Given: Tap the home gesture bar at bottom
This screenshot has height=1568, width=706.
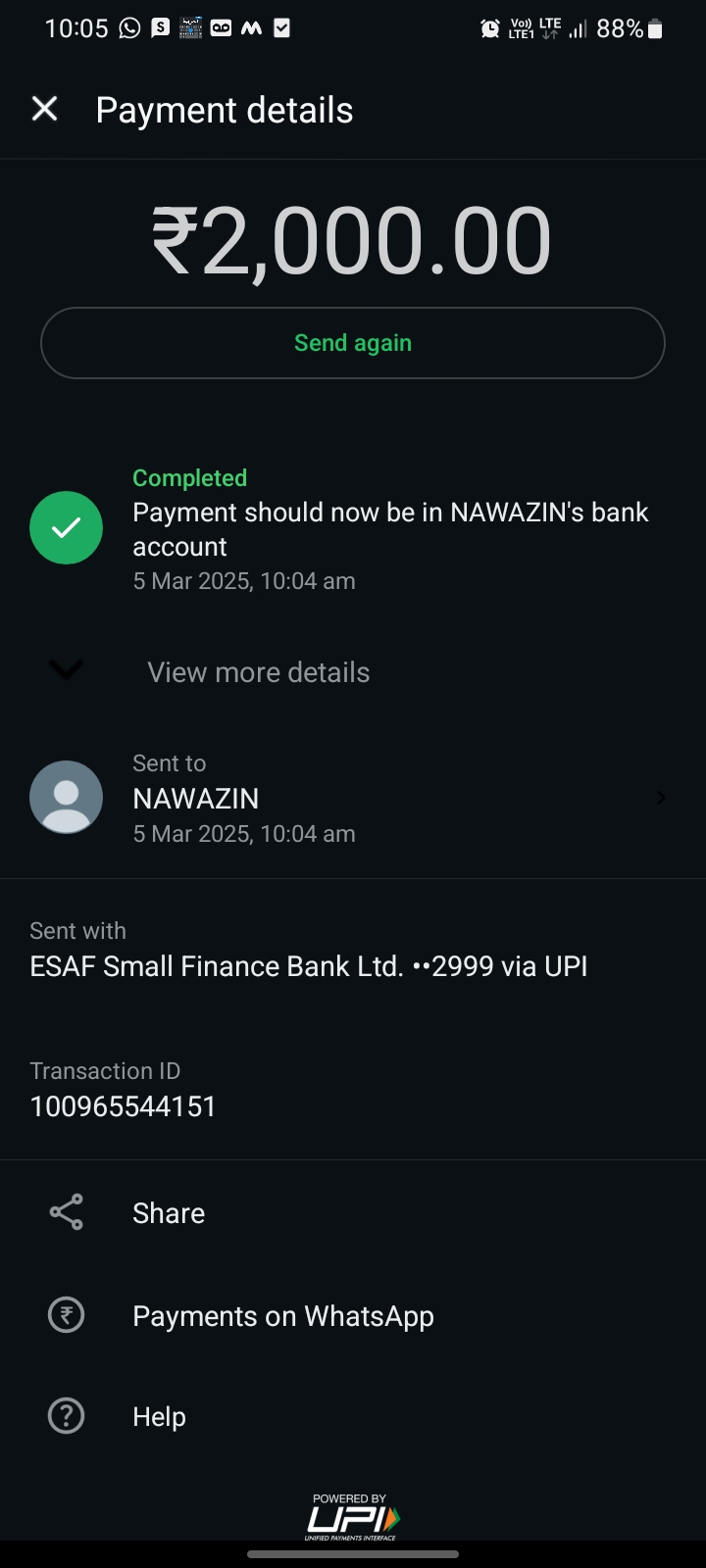Looking at the screenshot, I should click(353, 1554).
